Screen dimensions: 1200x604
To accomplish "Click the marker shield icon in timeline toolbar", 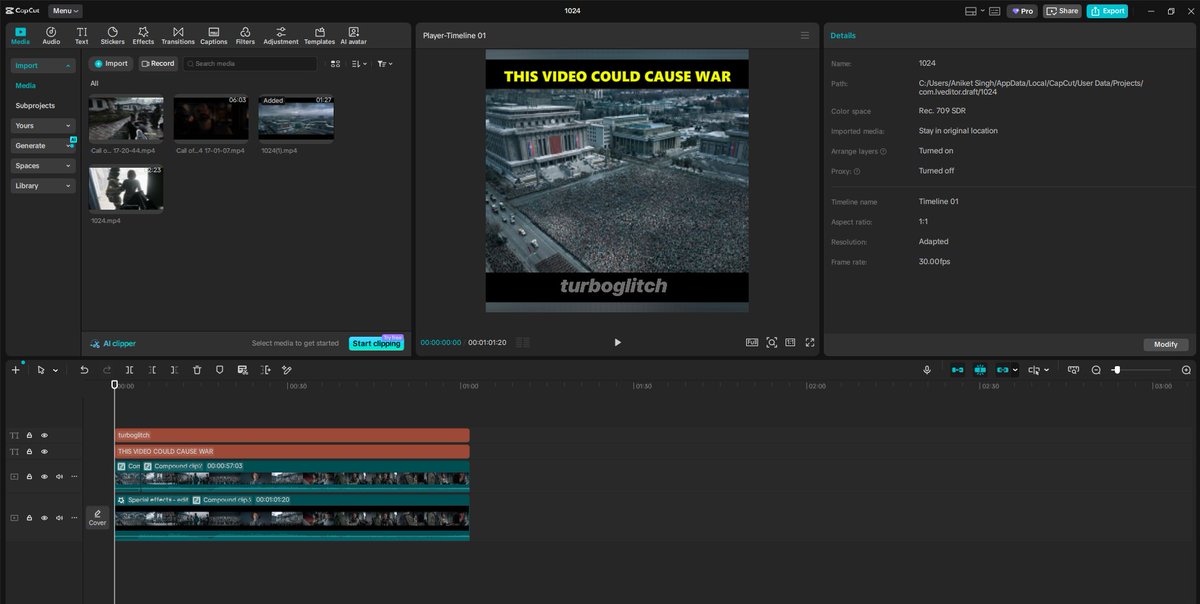I will tap(220, 370).
